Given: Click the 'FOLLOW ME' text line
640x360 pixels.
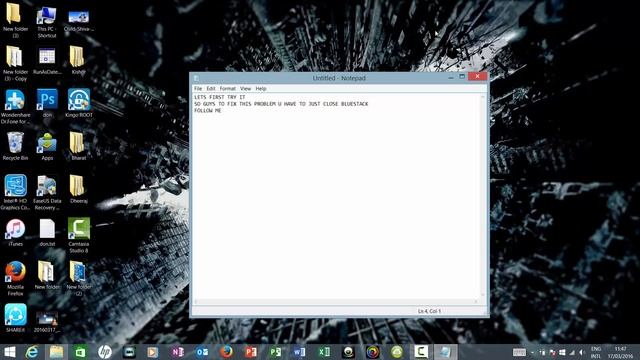Looking at the screenshot, I should click(x=208, y=111).
